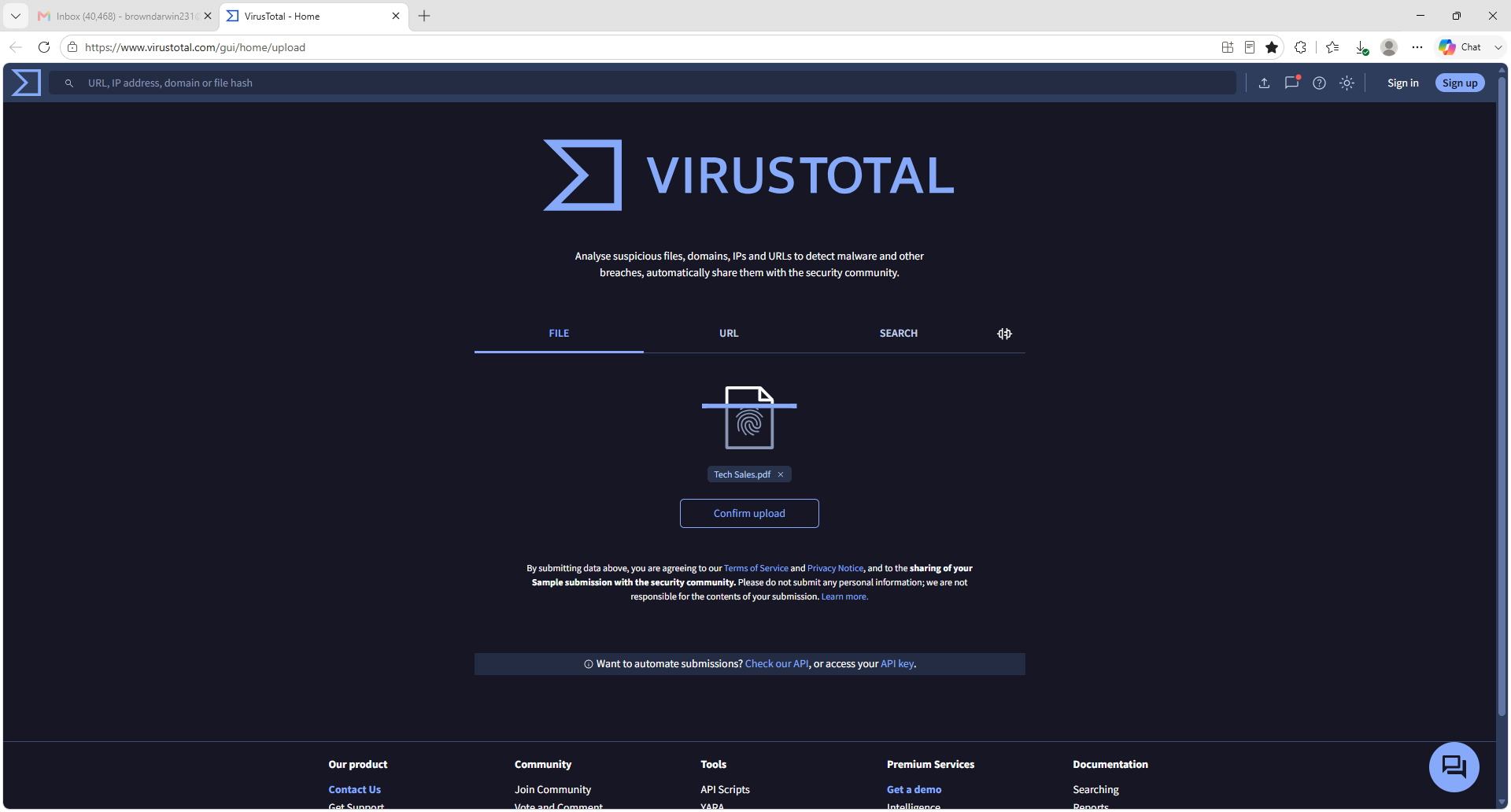Image resolution: width=1511 pixels, height=812 pixels.
Task: Click API Scripts footer link
Action: [x=725, y=789]
